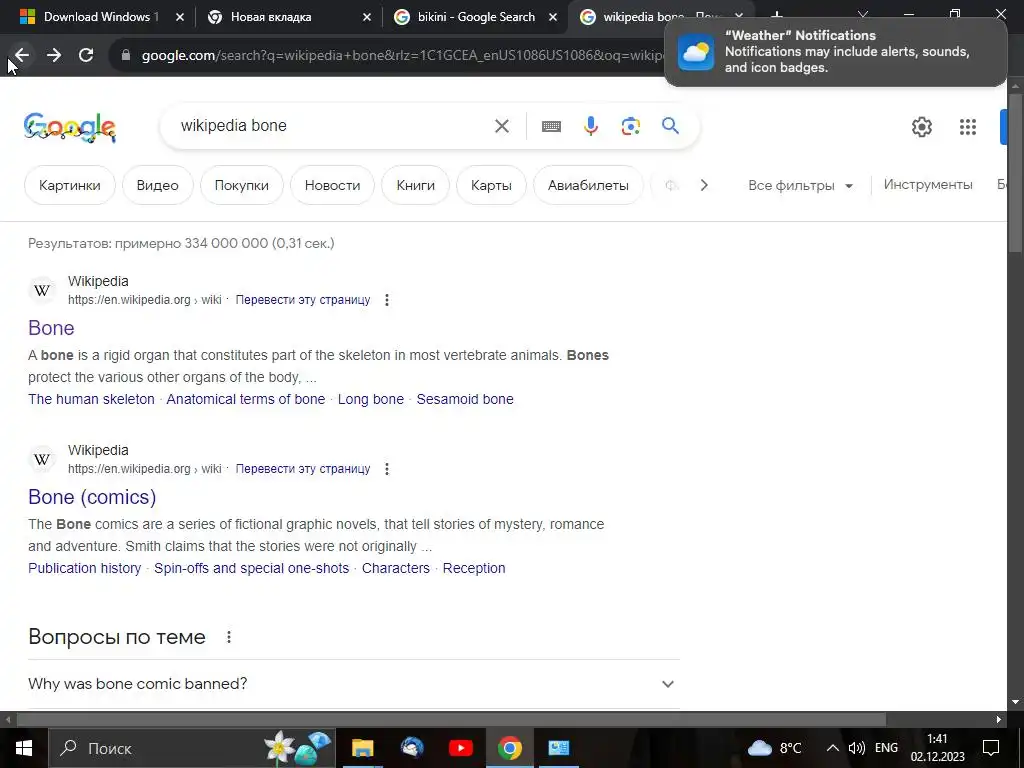
Task: Click Перевести эту страницу for Bone result
Action: pyautogui.click(x=302, y=300)
